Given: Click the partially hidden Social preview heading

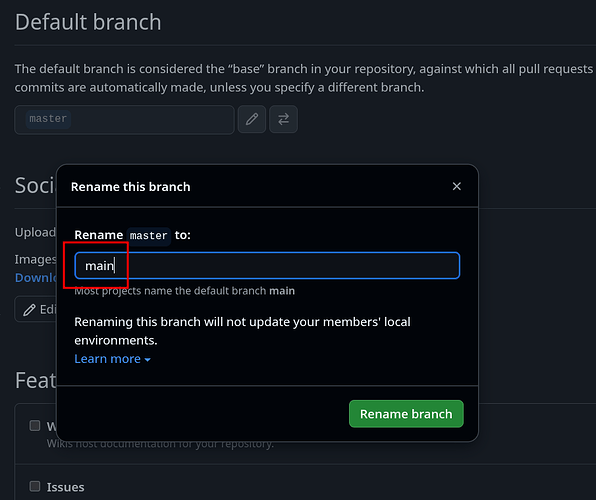Looking at the screenshot, I should (x=35, y=186).
